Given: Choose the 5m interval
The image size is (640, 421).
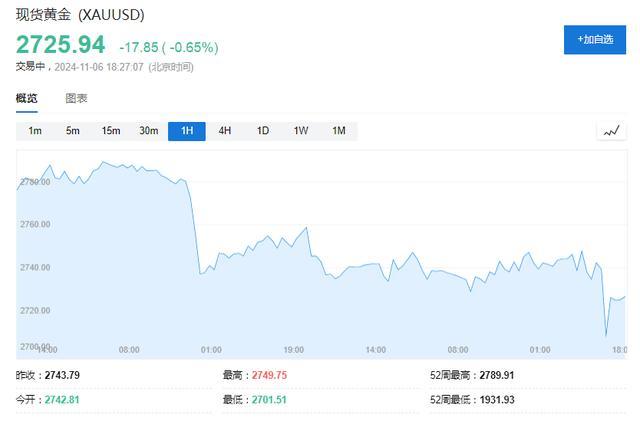Looking at the screenshot, I should click(73, 131).
